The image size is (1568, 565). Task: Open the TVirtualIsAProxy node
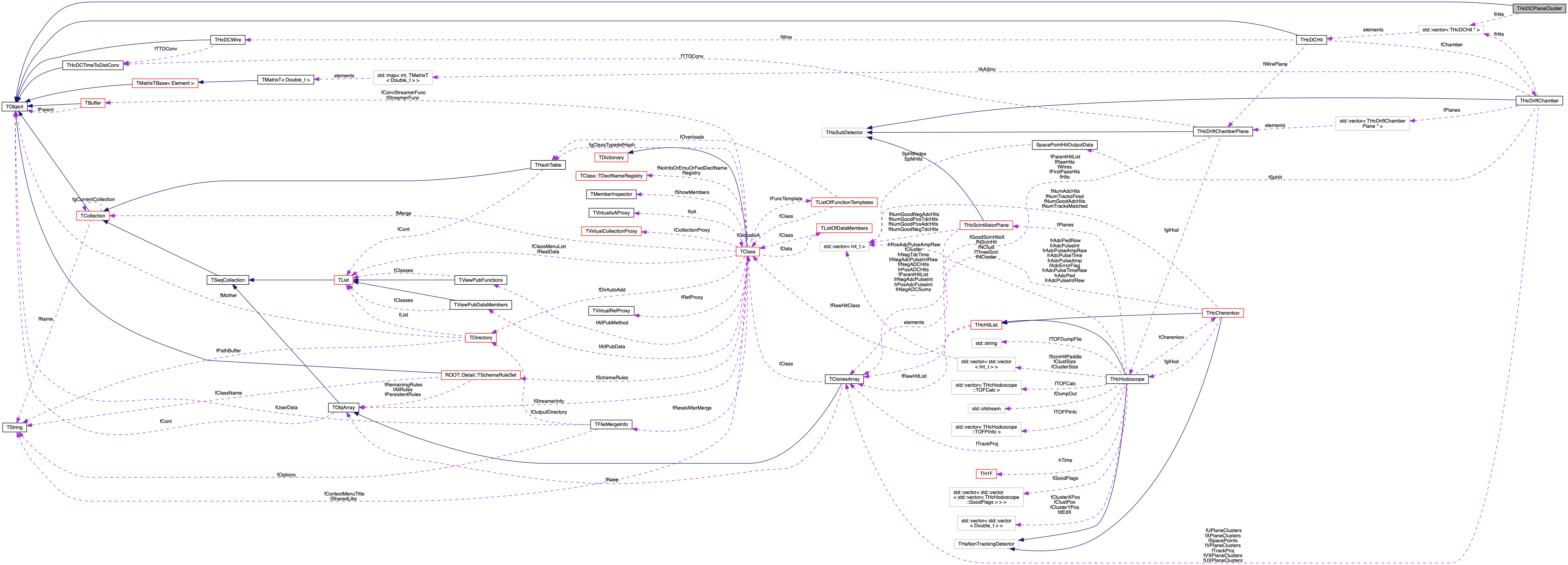click(611, 213)
